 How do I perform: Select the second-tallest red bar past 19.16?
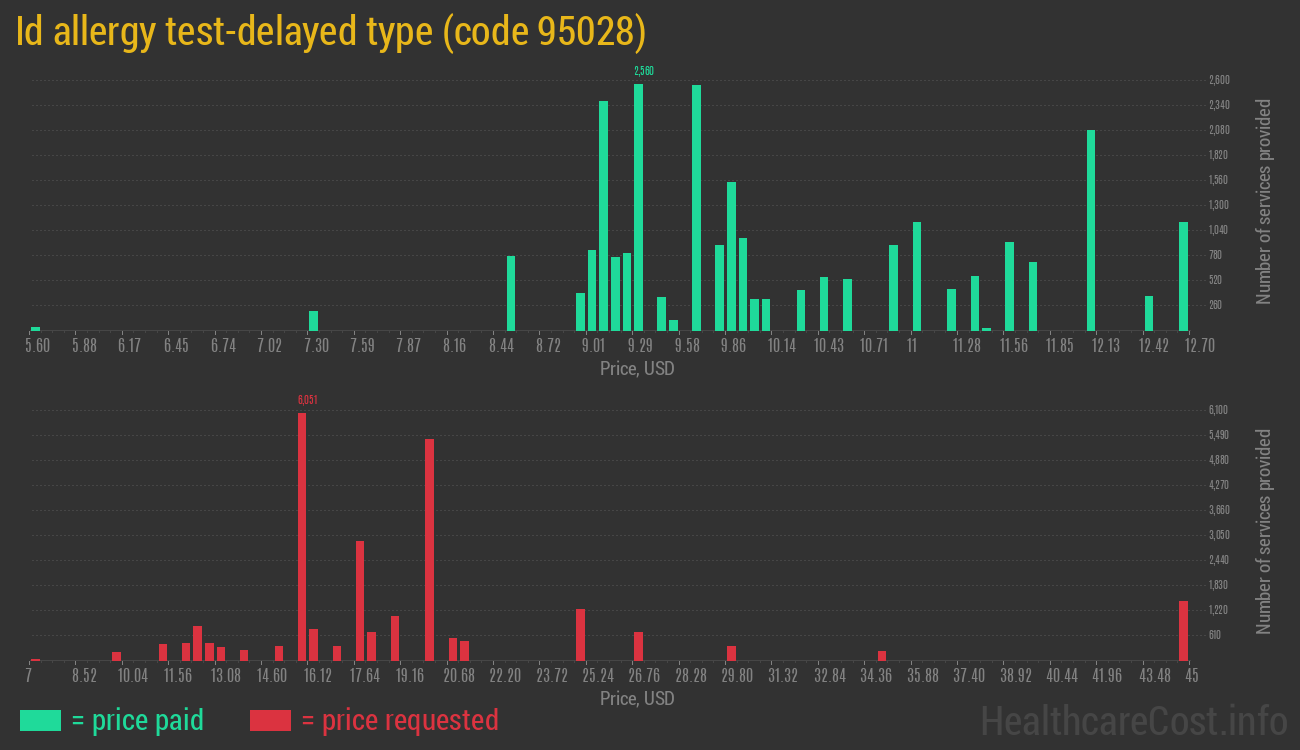pos(429,549)
